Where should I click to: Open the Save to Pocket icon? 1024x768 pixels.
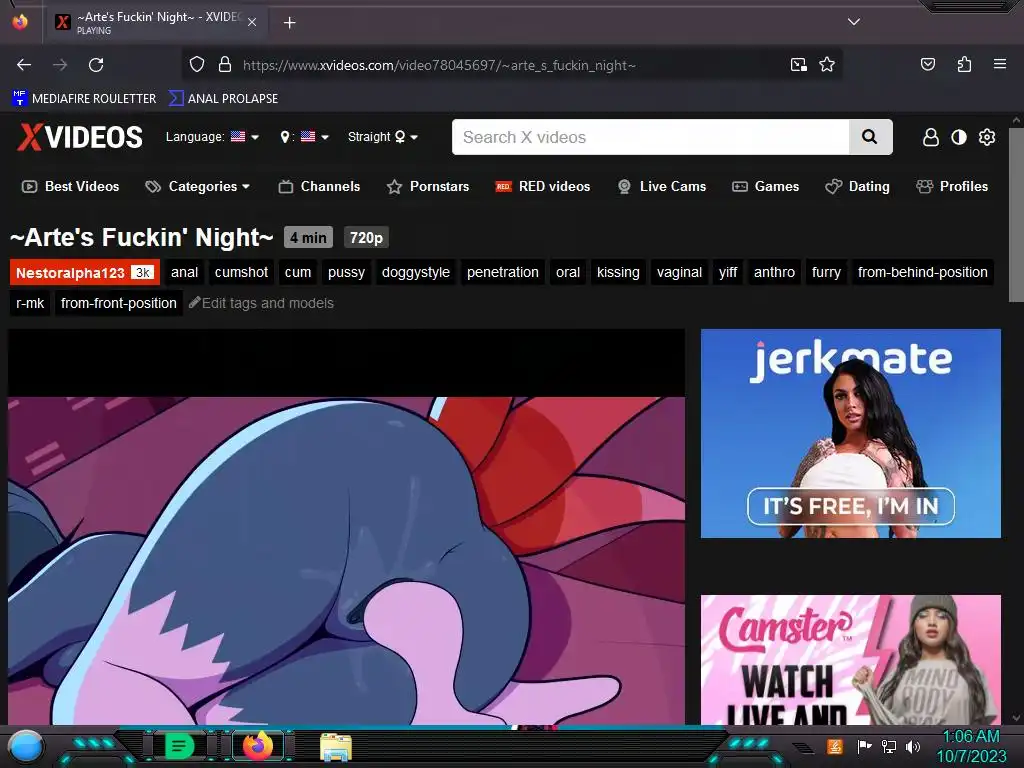pos(927,64)
